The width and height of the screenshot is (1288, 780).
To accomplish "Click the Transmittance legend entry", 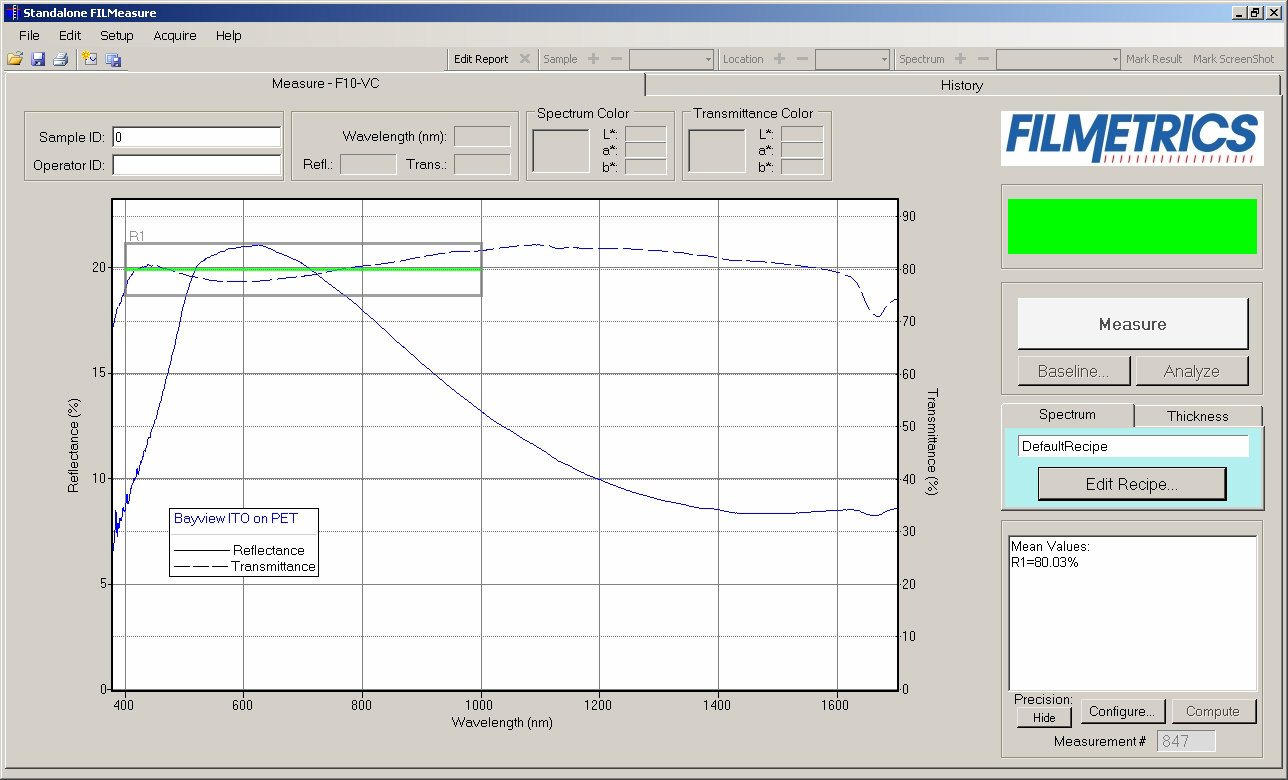I will [245, 566].
